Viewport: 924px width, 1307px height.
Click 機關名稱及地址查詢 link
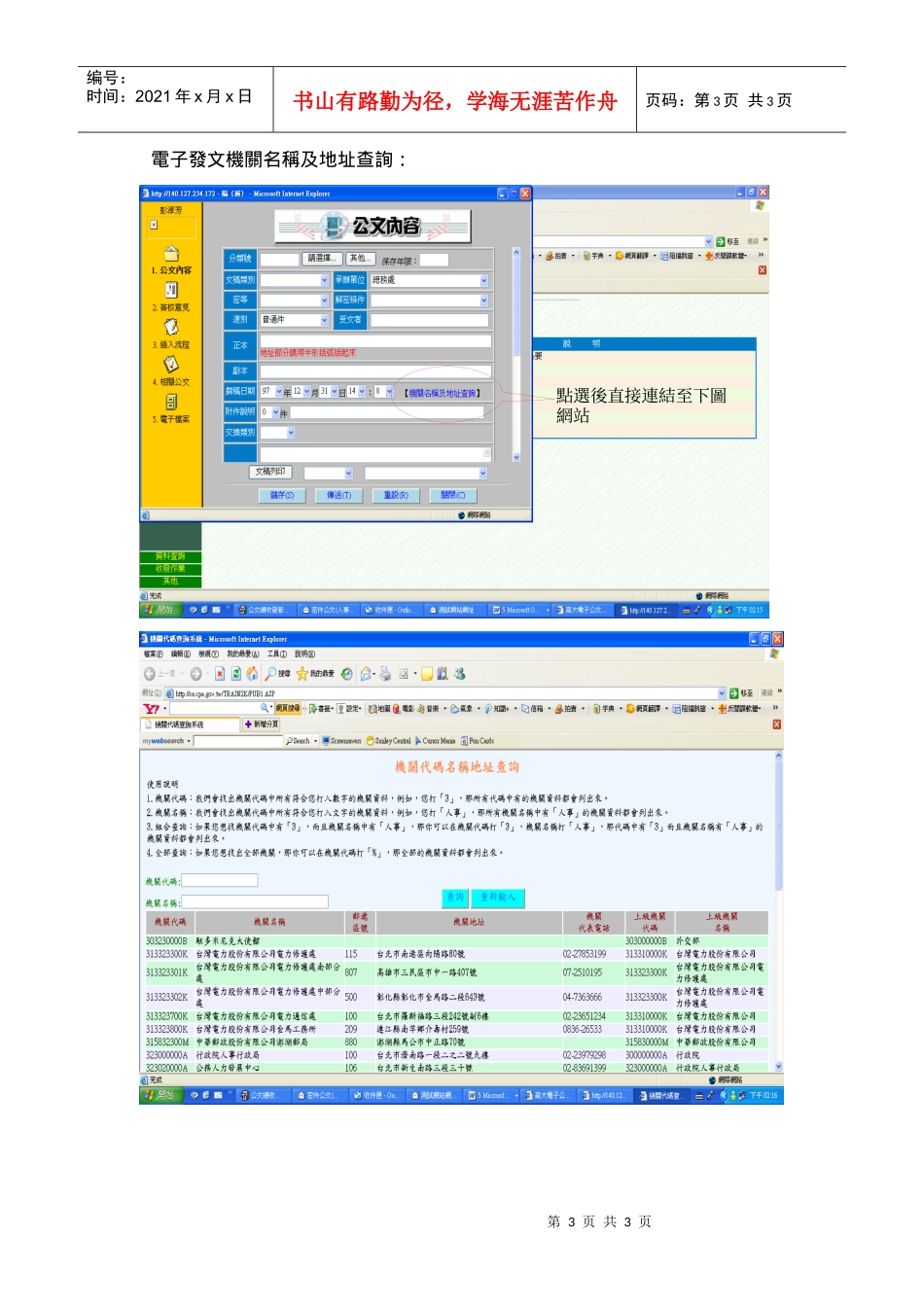coord(443,393)
